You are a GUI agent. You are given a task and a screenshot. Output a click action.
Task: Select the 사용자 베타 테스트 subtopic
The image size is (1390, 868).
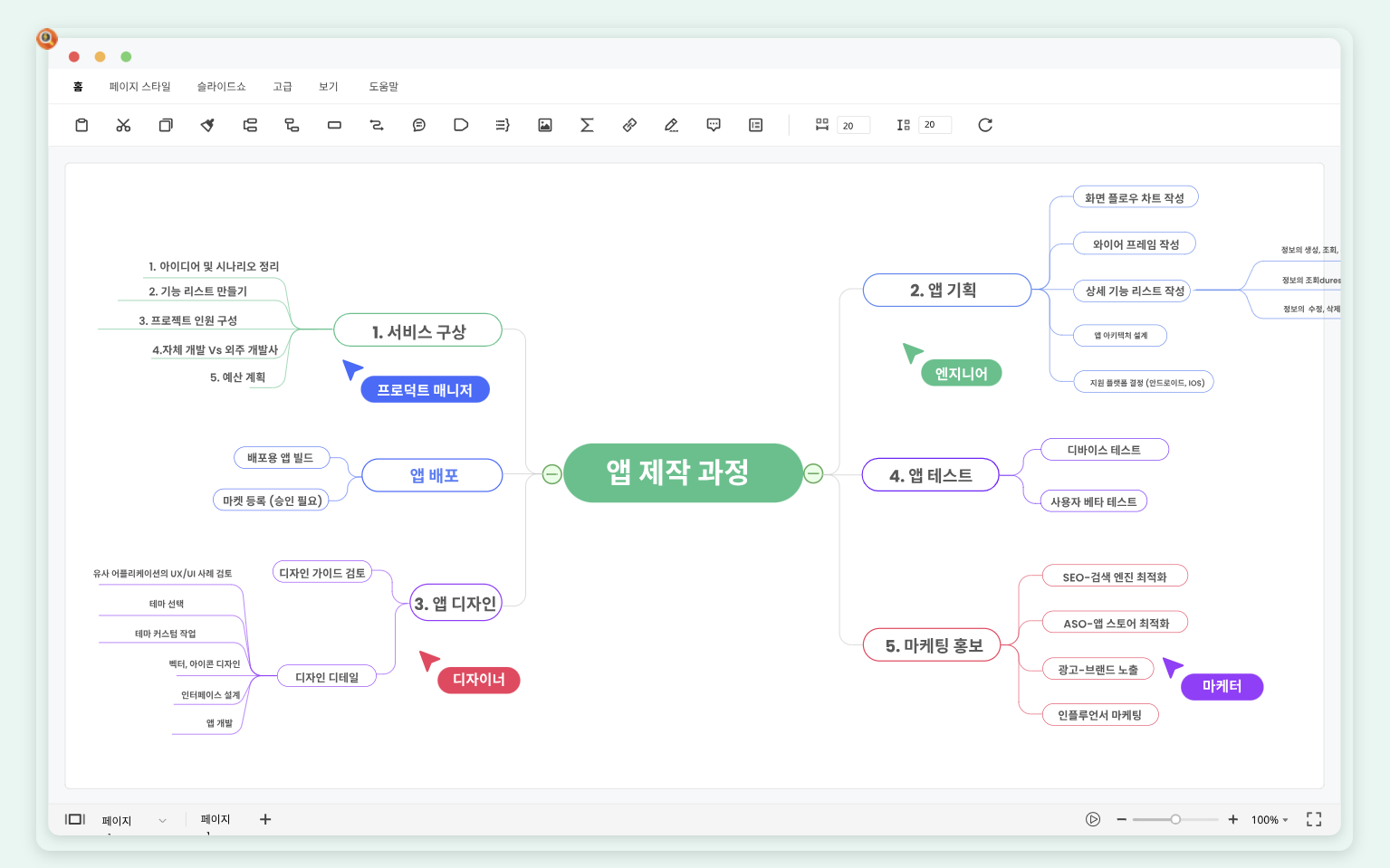pos(1094,501)
